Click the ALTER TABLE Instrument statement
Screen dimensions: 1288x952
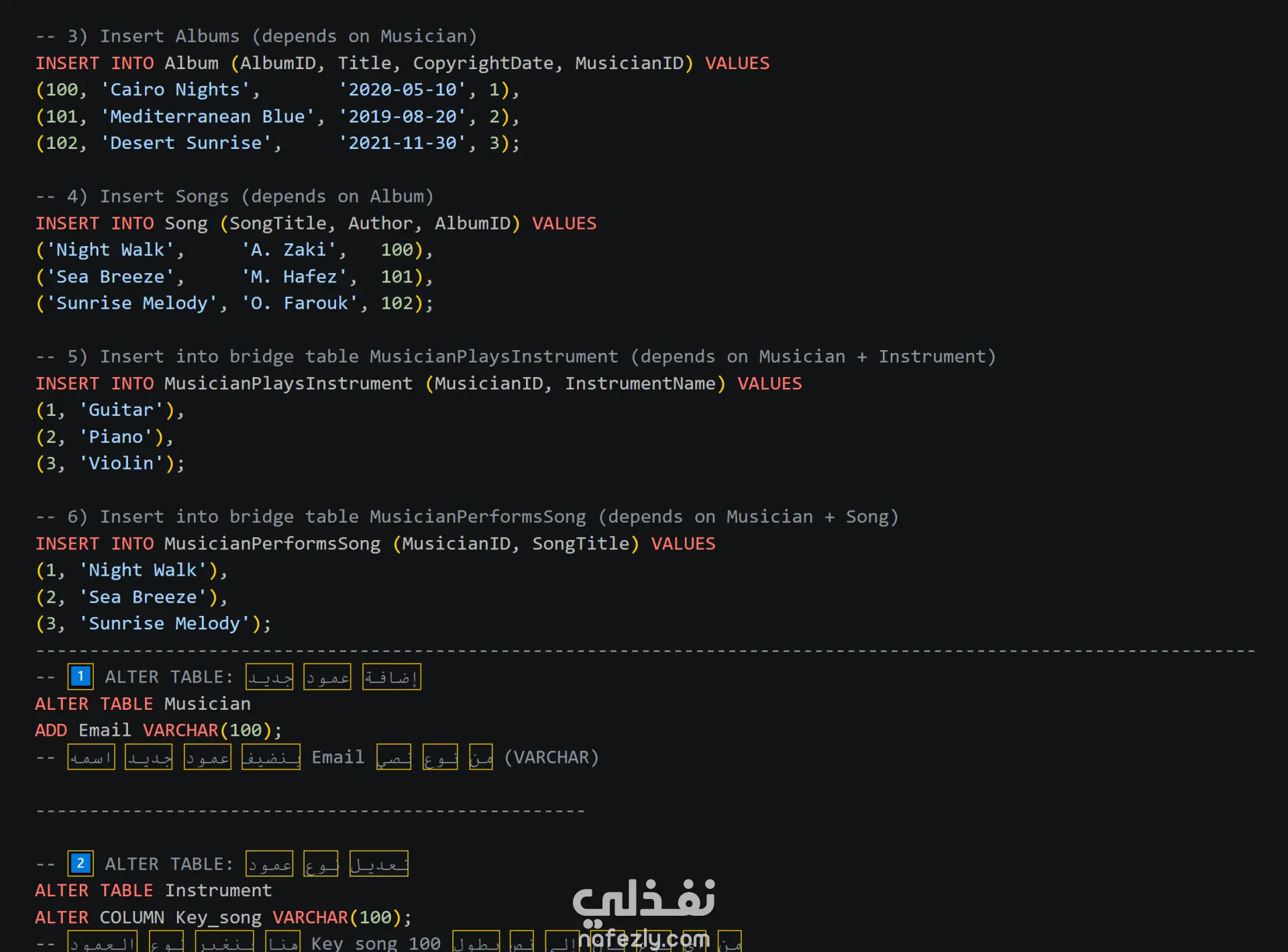[154, 890]
